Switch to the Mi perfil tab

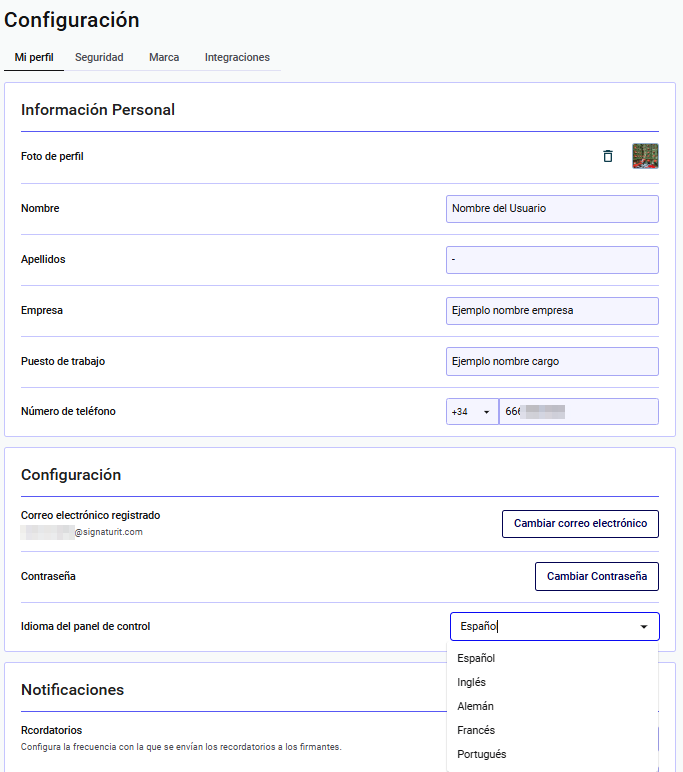34,58
